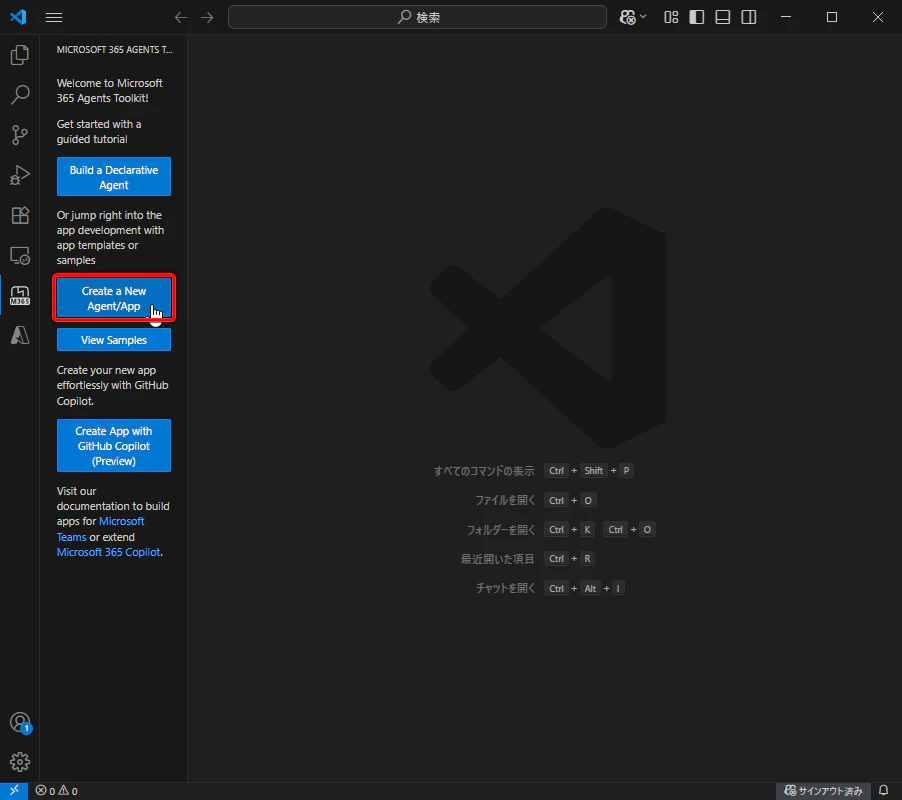The image size is (902, 800).
Task: Toggle the primary side bar
Action: point(697,17)
